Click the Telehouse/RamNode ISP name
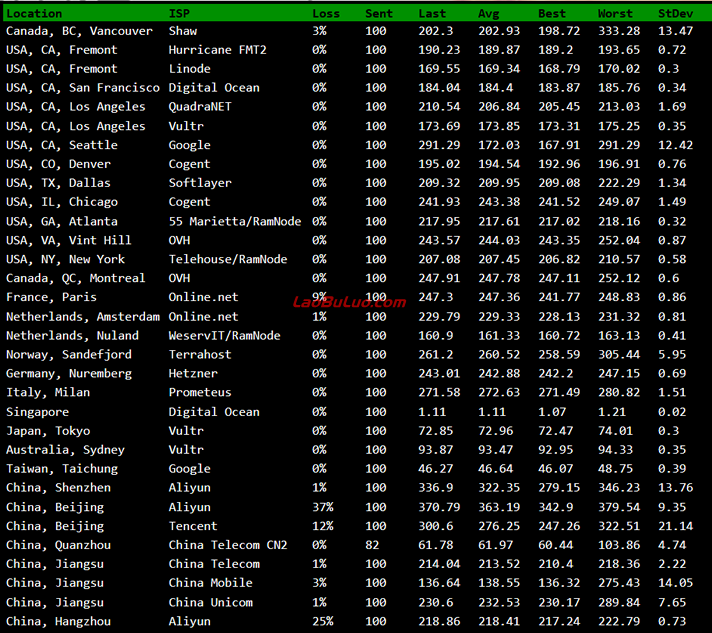The height and width of the screenshot is (633, 712). click(x=228, y=259)
